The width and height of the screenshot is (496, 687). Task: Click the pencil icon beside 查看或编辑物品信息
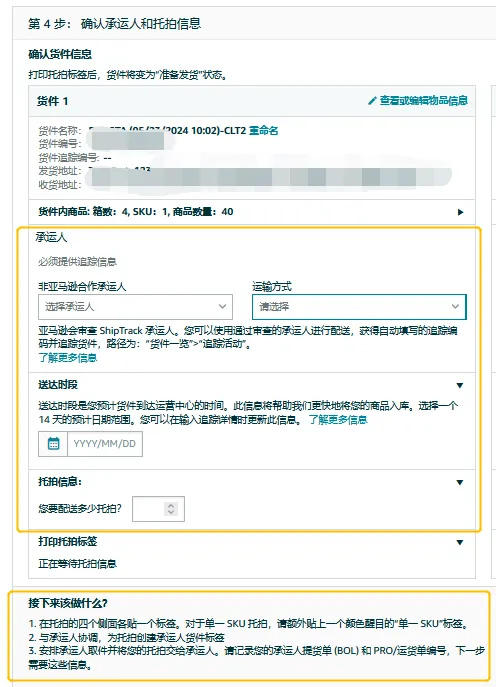(372, 101)
